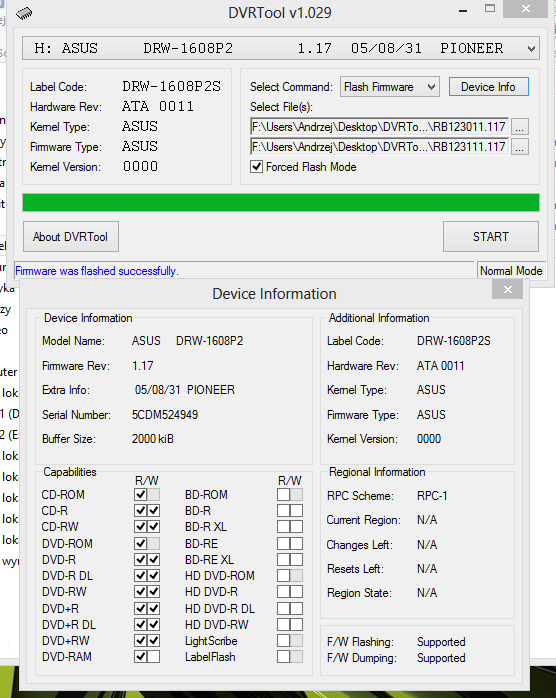Click the START button
The width and height of the screenshot is (556, 698).
click(491, 237)
